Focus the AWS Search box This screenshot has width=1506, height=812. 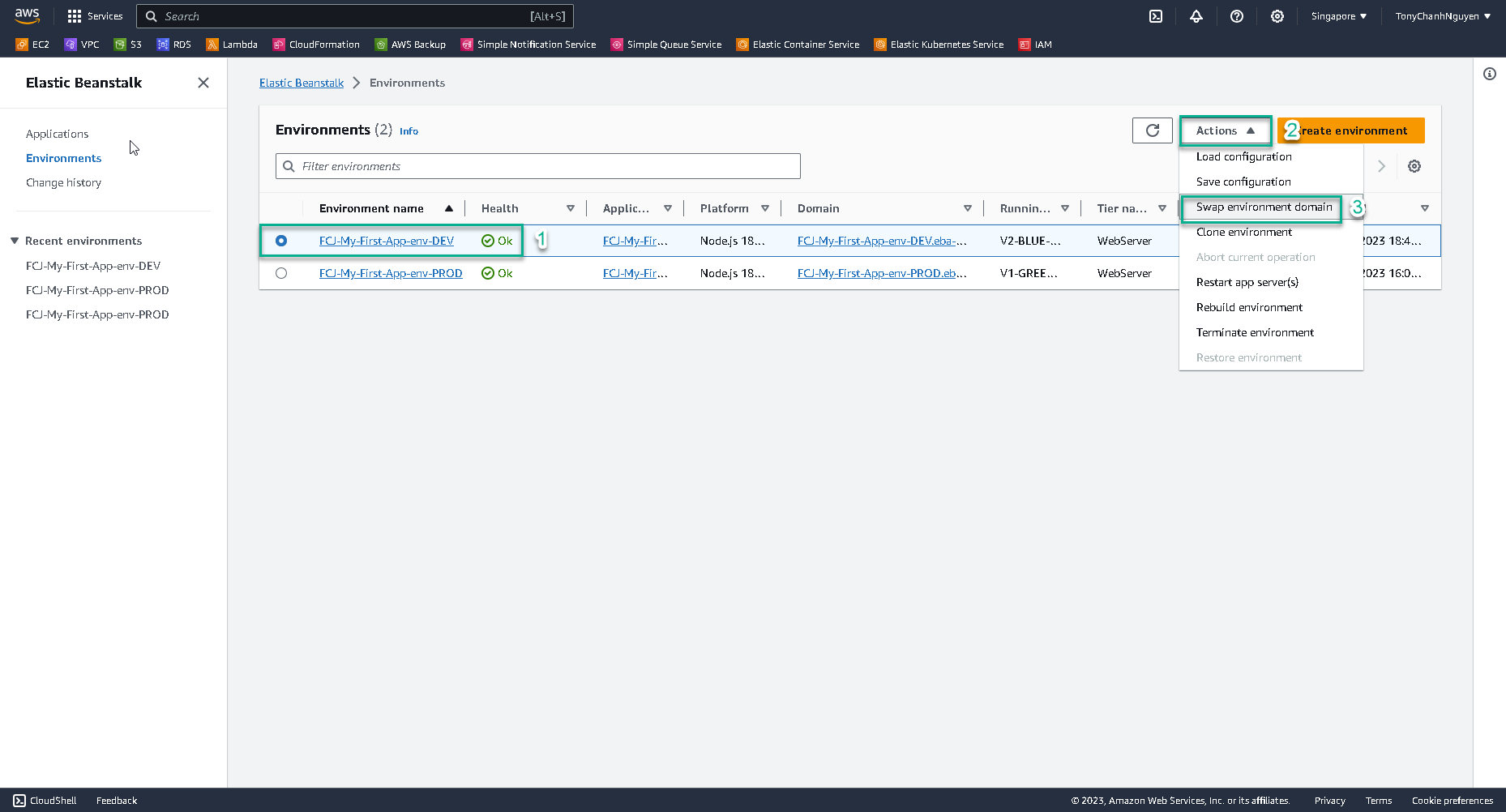coord(355,16)
